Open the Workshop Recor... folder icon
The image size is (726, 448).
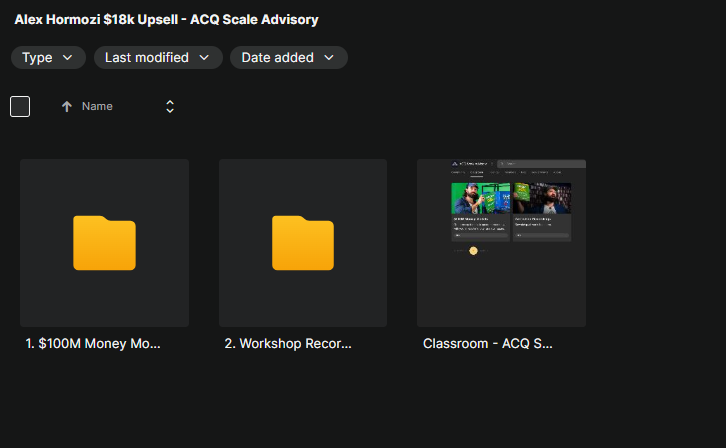[x=303, y=243]
